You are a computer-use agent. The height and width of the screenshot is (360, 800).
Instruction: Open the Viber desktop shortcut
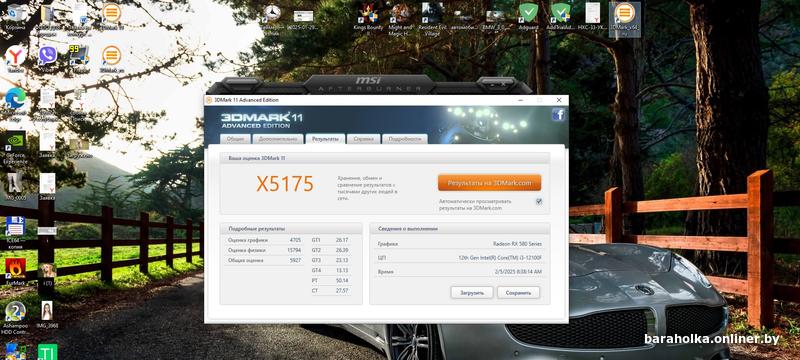click(x=48, y=58)
